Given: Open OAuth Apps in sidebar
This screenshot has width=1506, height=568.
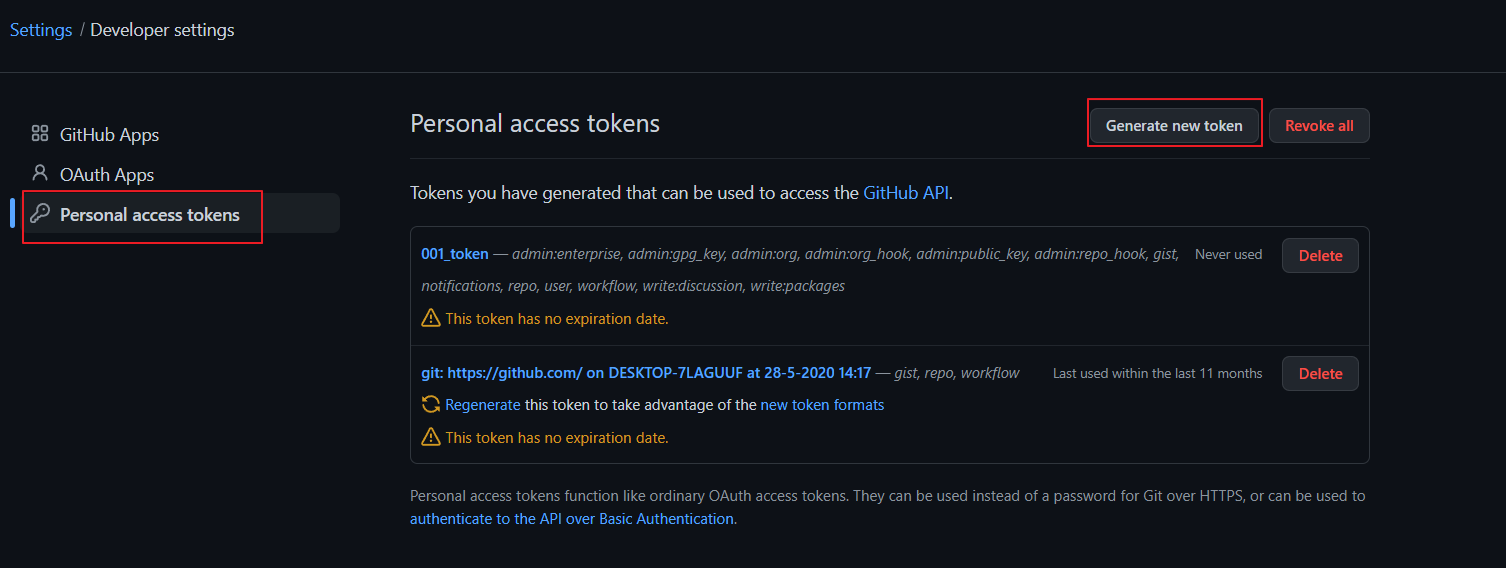Looking at the screenshot, I should tap(106, 174).
